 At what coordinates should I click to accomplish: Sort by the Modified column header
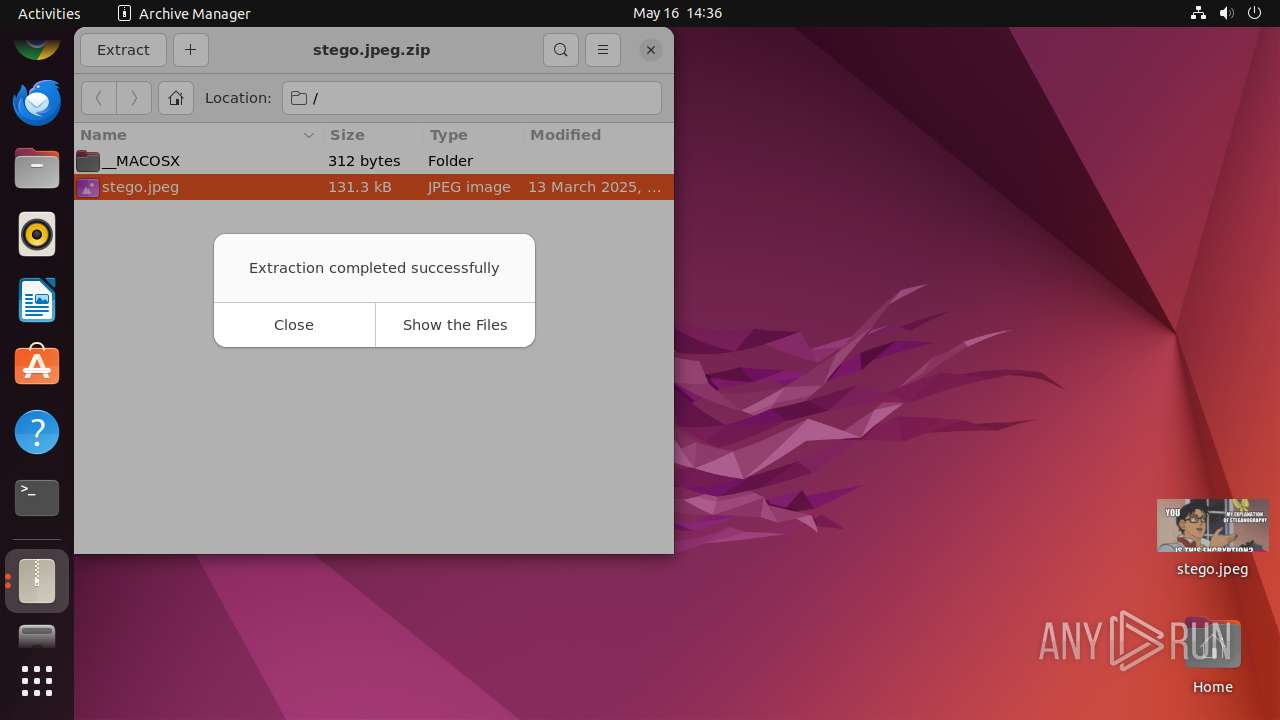click(598, 135)
